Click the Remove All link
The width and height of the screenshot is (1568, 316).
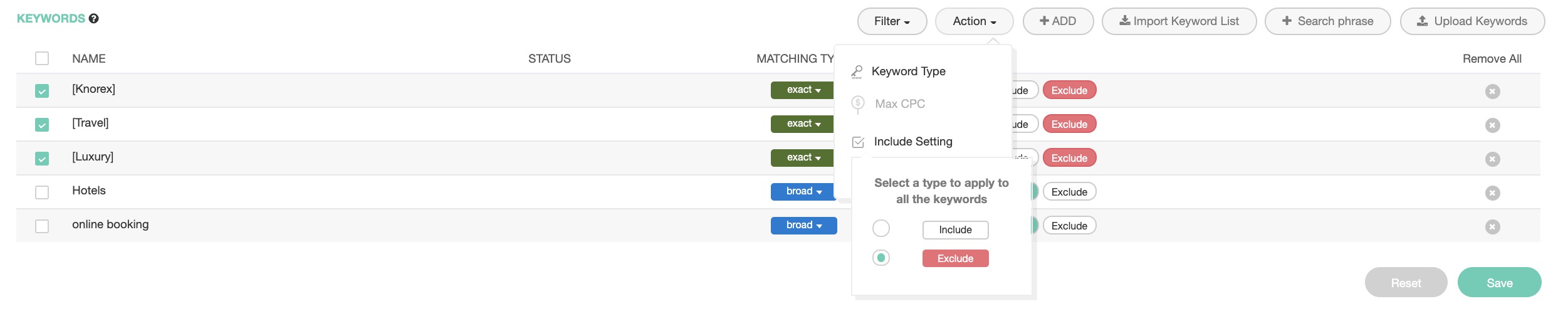tap(1492, 59)
